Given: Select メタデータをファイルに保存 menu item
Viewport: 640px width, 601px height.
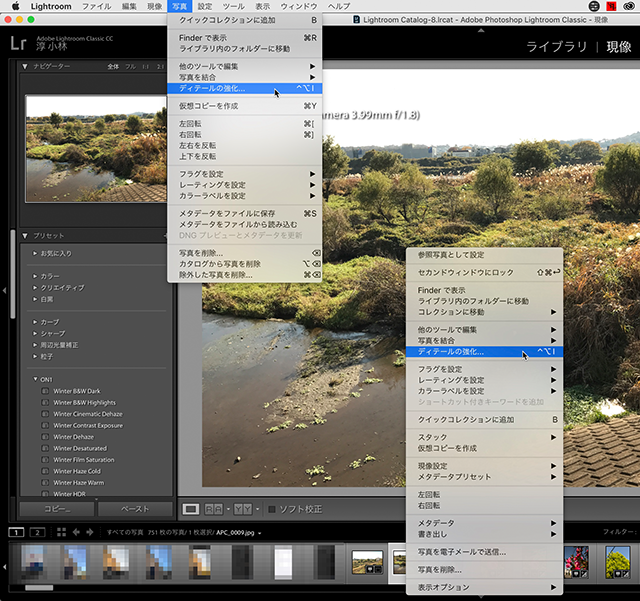Looking at the screenshot, I should 244,213.
